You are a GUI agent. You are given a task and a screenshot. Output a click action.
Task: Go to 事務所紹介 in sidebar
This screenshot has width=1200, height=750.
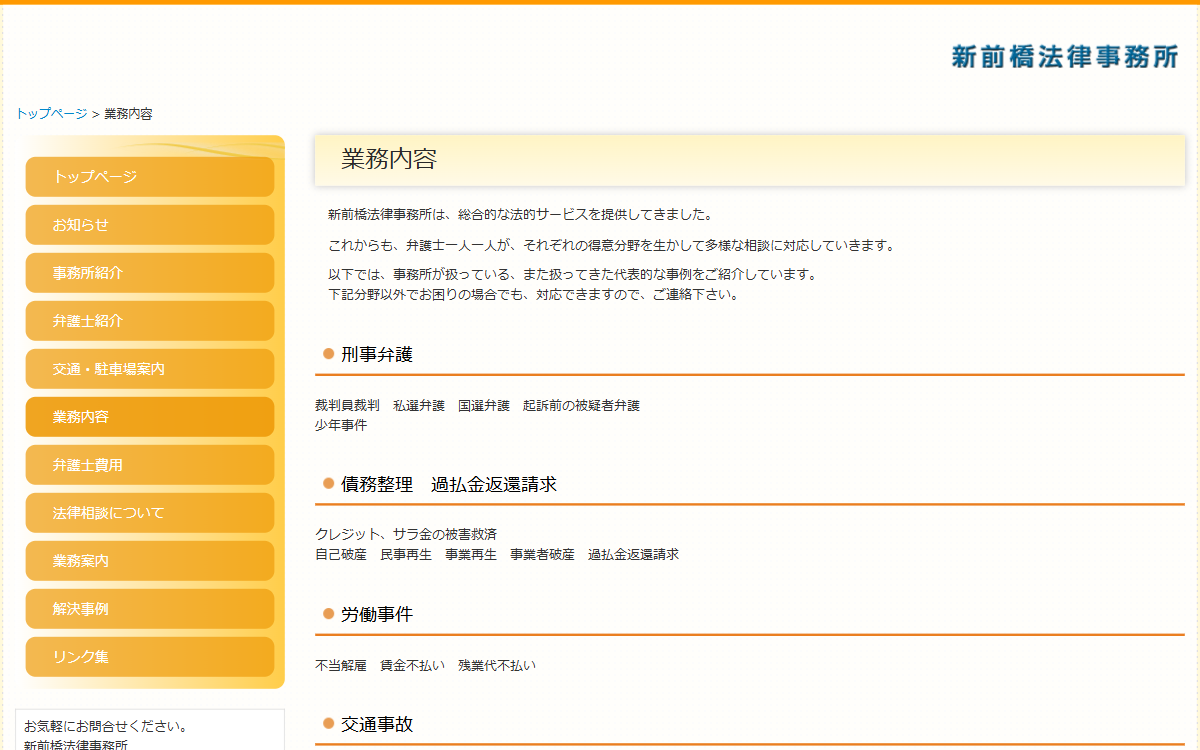150,273
